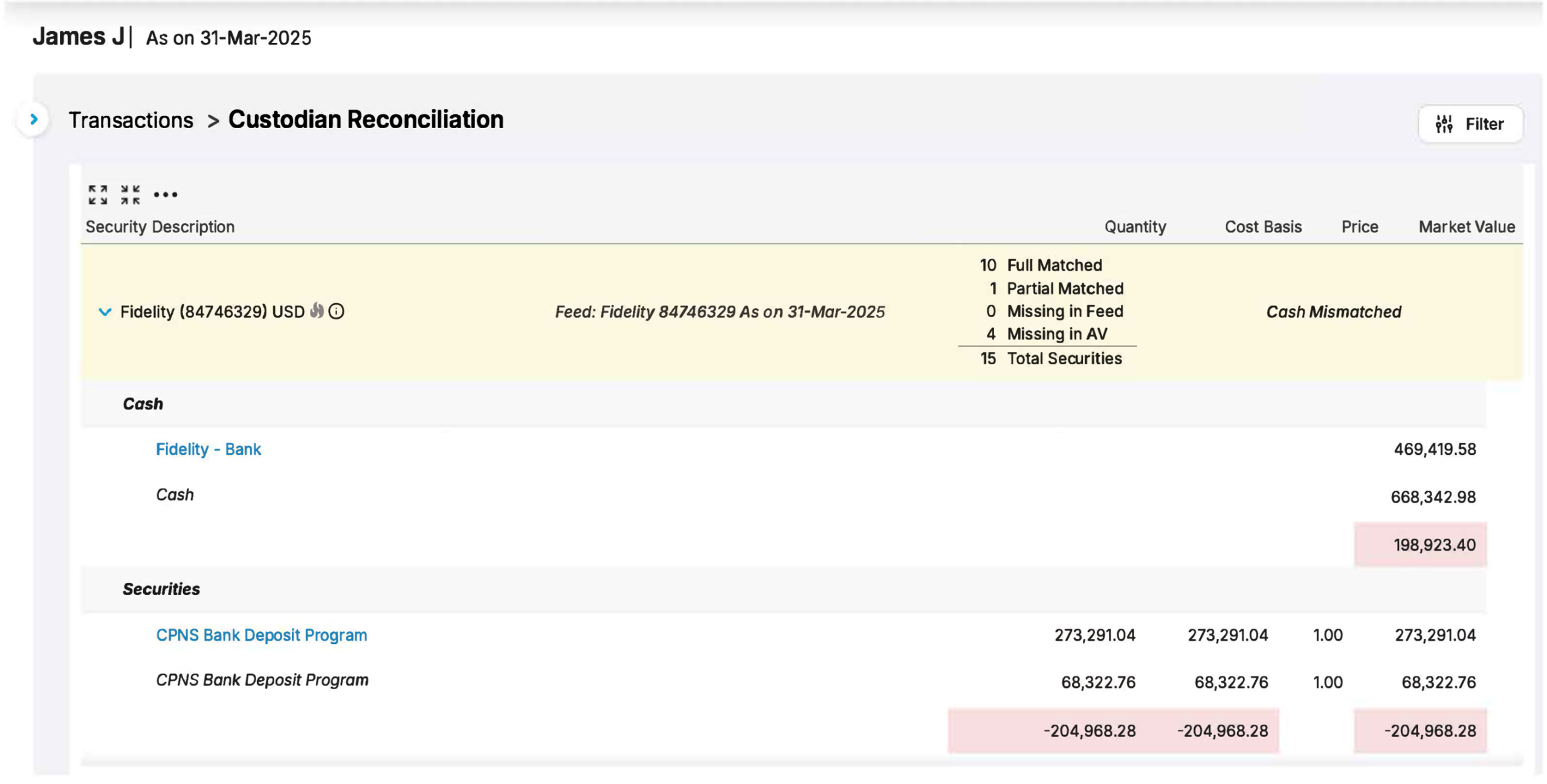This screenshot has width=1547, height=784.
Task: Click the expand all rows icon
Action: tap(98, 194)
